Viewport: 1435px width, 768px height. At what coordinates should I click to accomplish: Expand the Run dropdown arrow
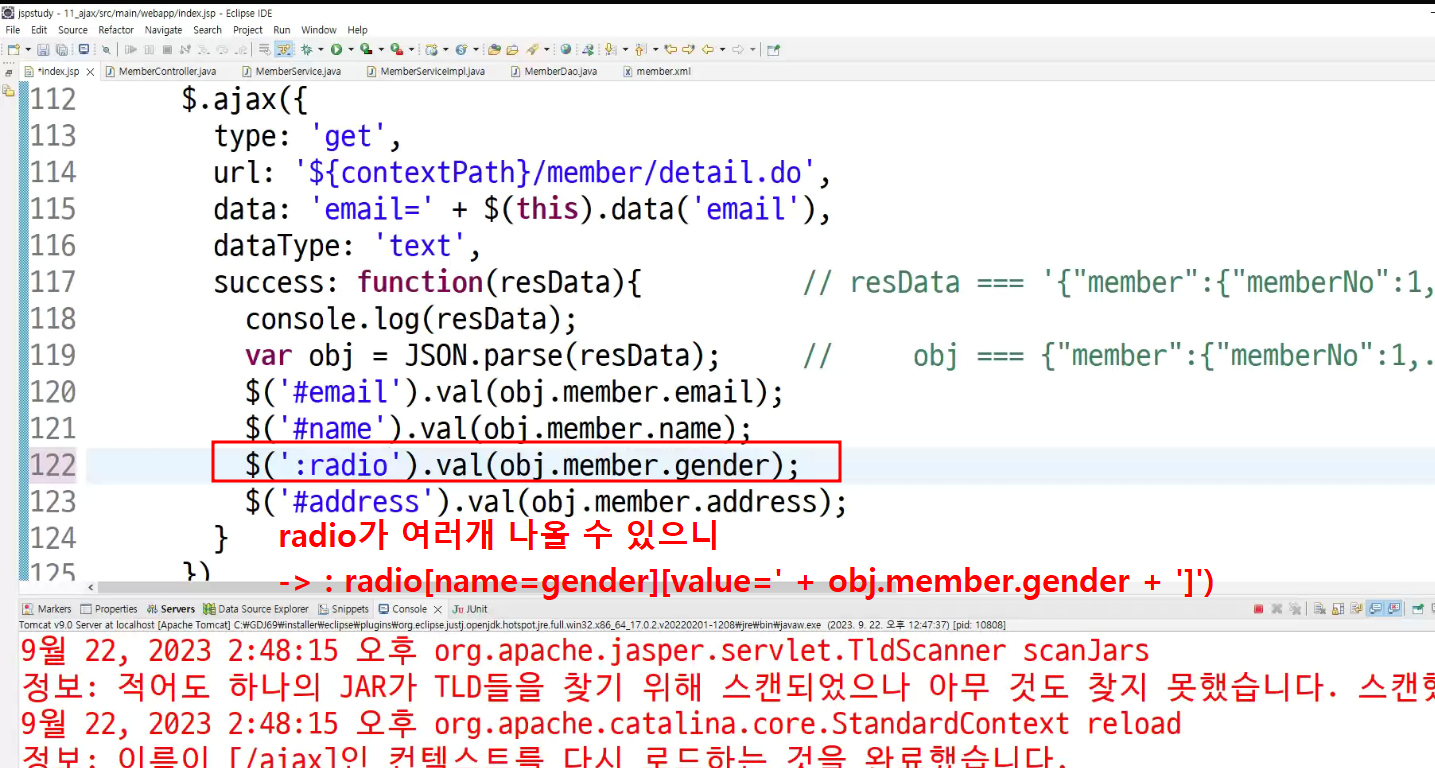tap(351, 49)
